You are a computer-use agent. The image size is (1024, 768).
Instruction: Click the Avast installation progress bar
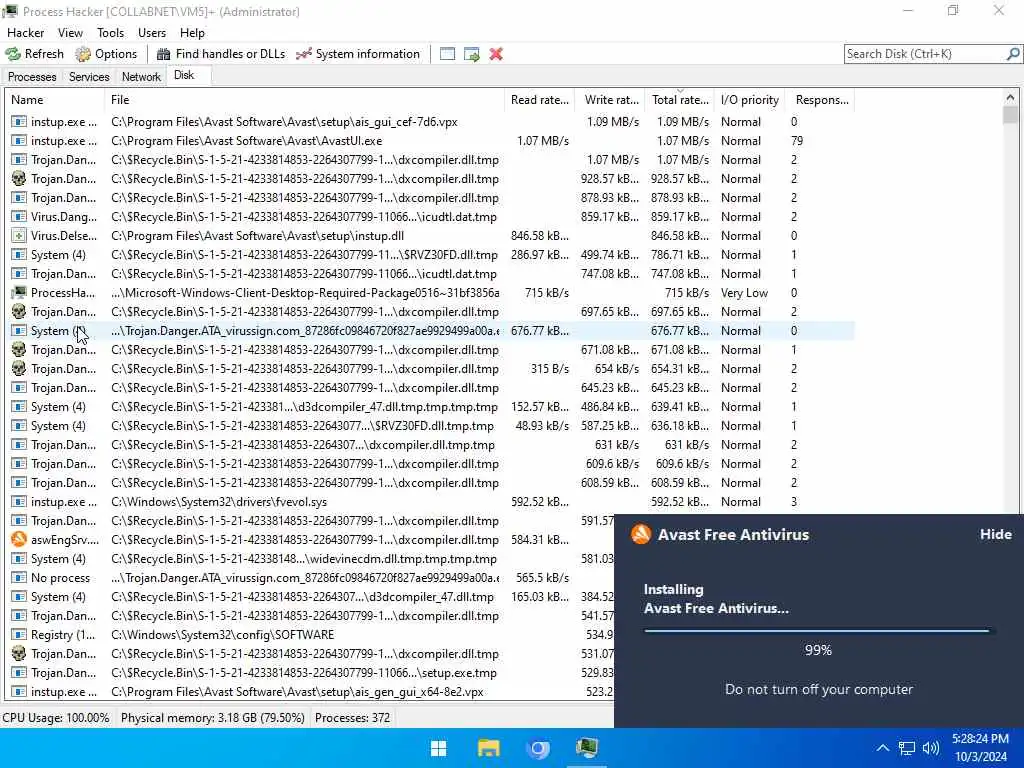coord(817,631)
